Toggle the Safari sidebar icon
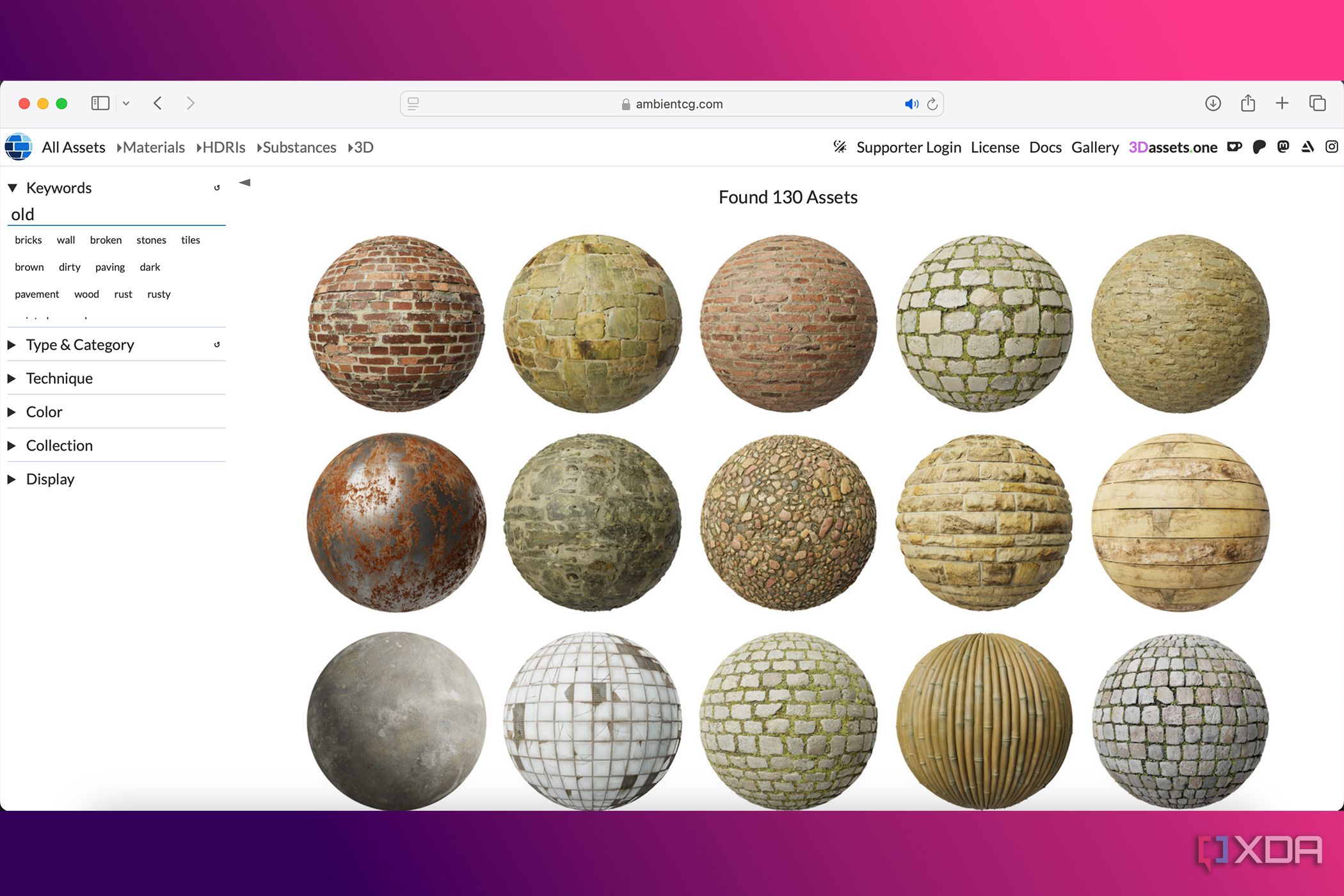Viewport: 1344px width, 896px height. click(x=100, y=103)
